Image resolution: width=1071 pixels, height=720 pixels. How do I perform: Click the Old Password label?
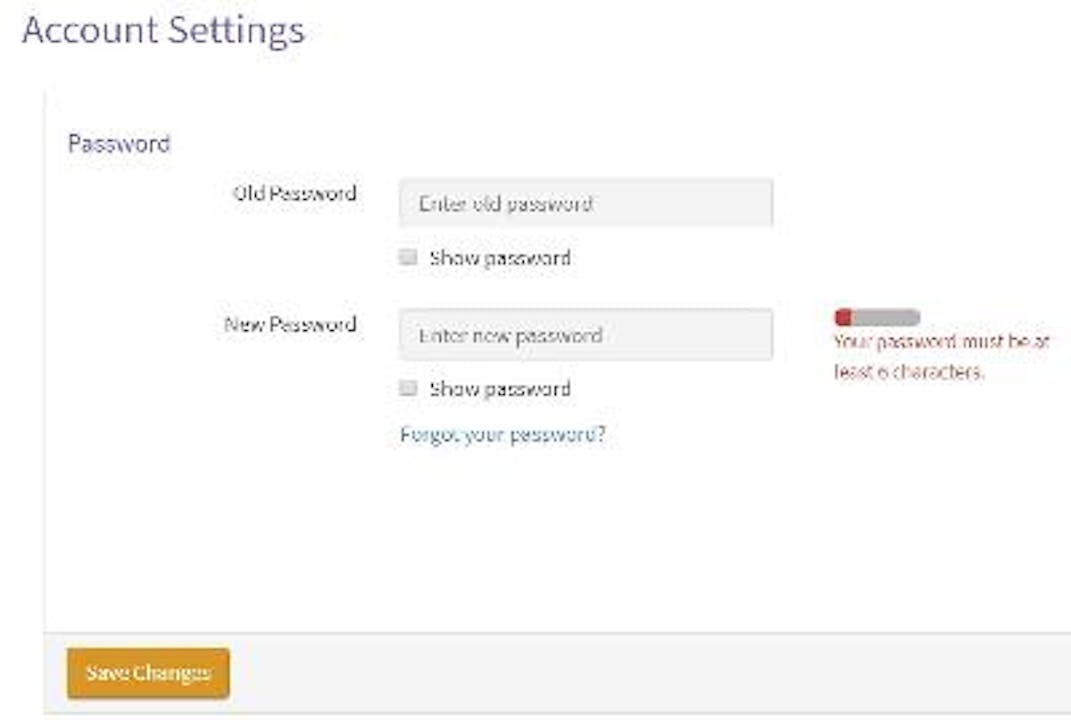pyautogui.click(x=293, y=193)
